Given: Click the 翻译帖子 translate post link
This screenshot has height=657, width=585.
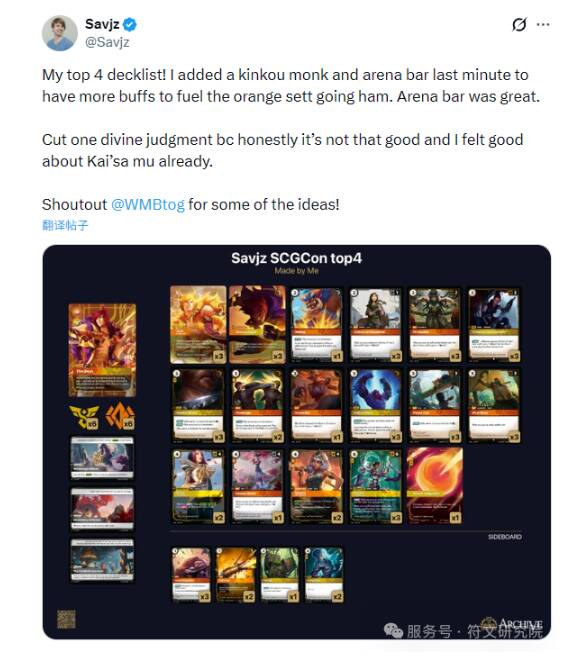Looking at the screenshot, I should click(x=65, y=225).
